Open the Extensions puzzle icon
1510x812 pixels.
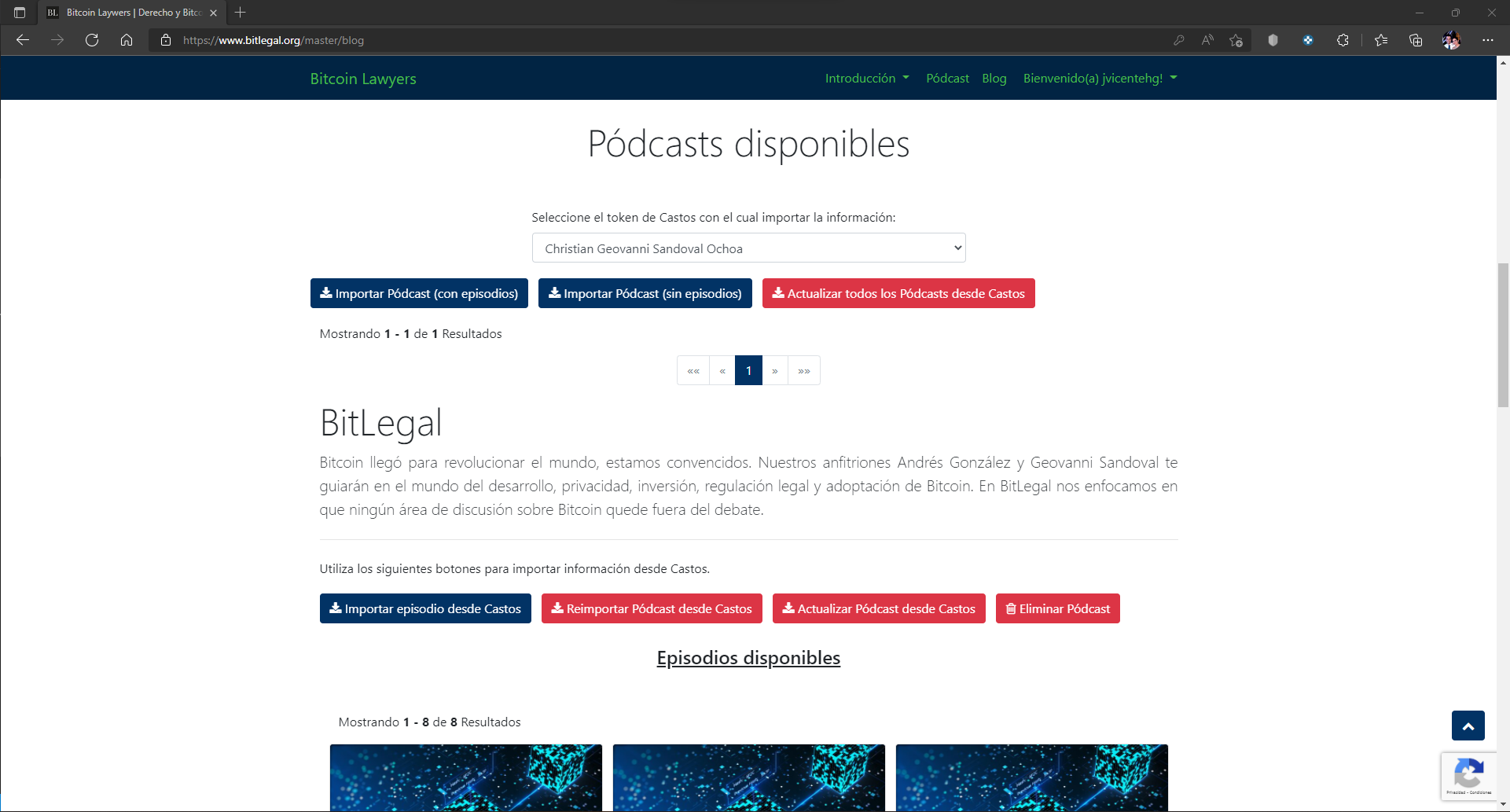click(x=1343, y=40)
